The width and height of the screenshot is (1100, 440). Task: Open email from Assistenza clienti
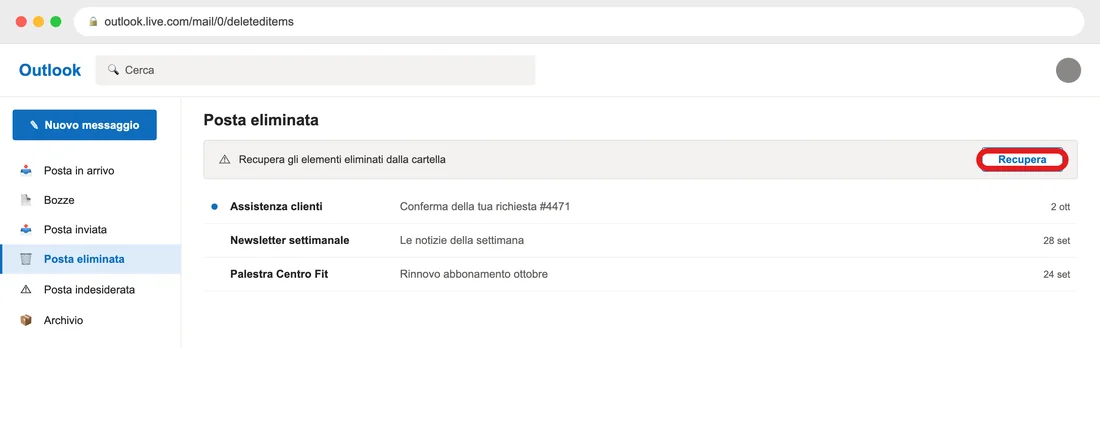640,206
